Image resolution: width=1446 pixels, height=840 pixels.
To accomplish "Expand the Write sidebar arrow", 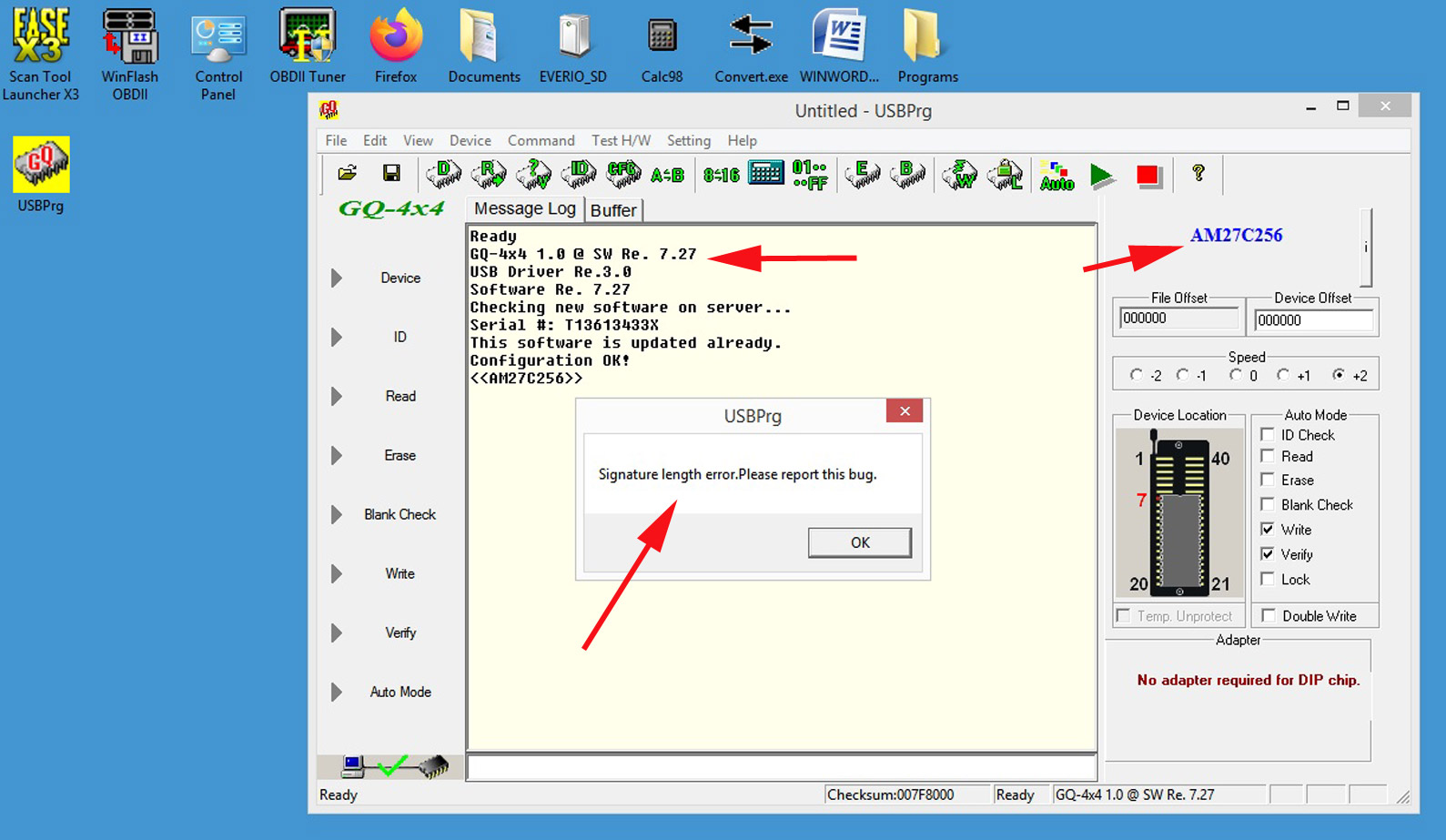I will click(337, 573).
